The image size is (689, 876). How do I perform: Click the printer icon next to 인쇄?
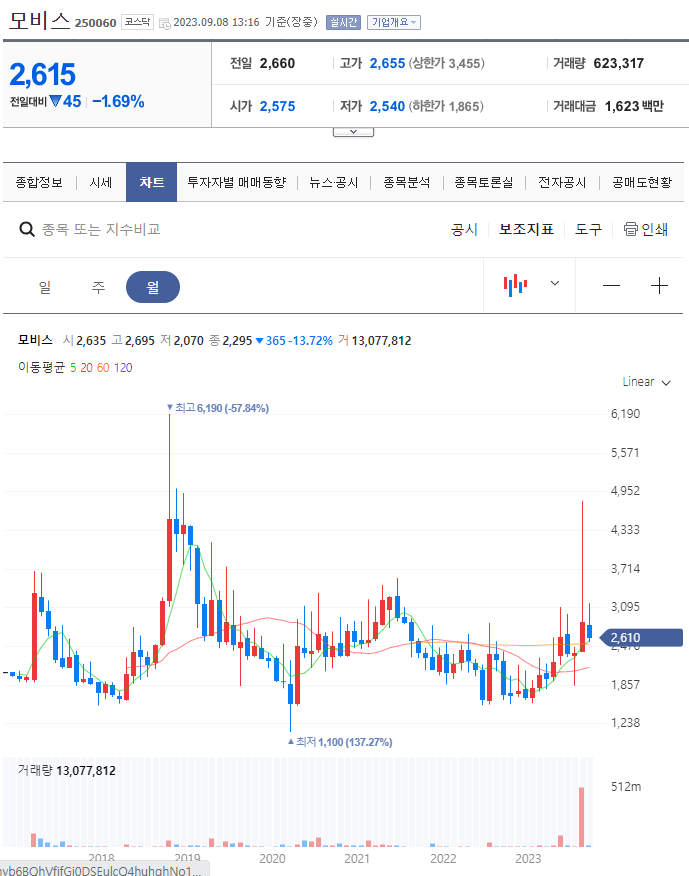pos(630,229)
